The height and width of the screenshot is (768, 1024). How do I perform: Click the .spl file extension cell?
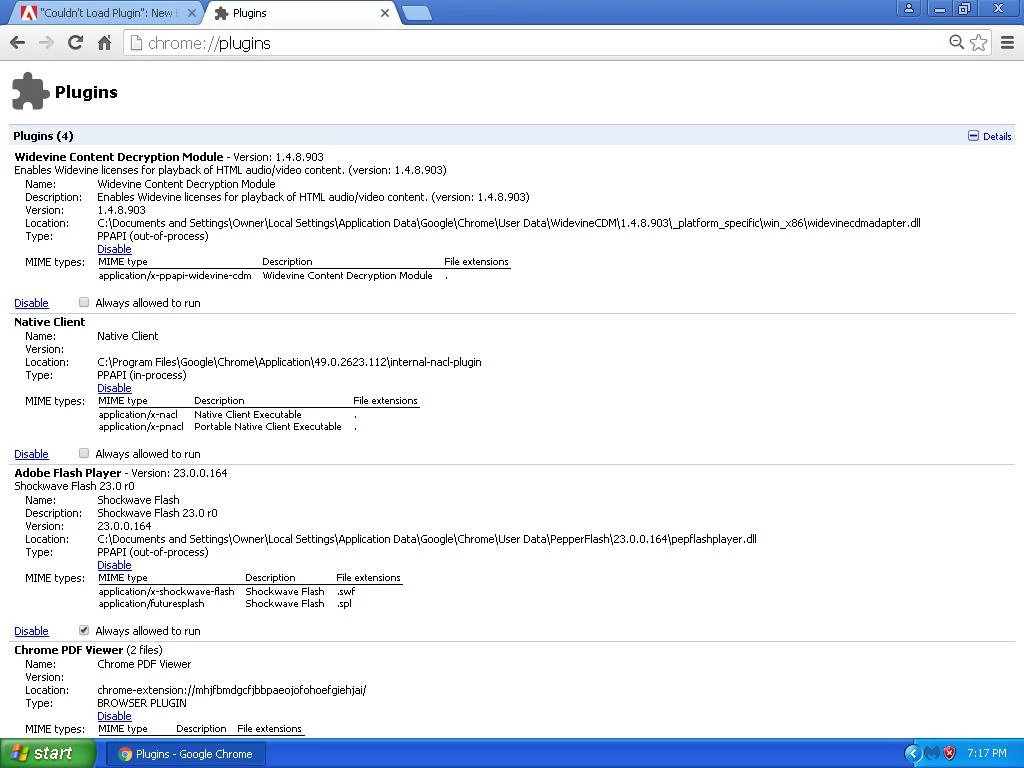344,603
